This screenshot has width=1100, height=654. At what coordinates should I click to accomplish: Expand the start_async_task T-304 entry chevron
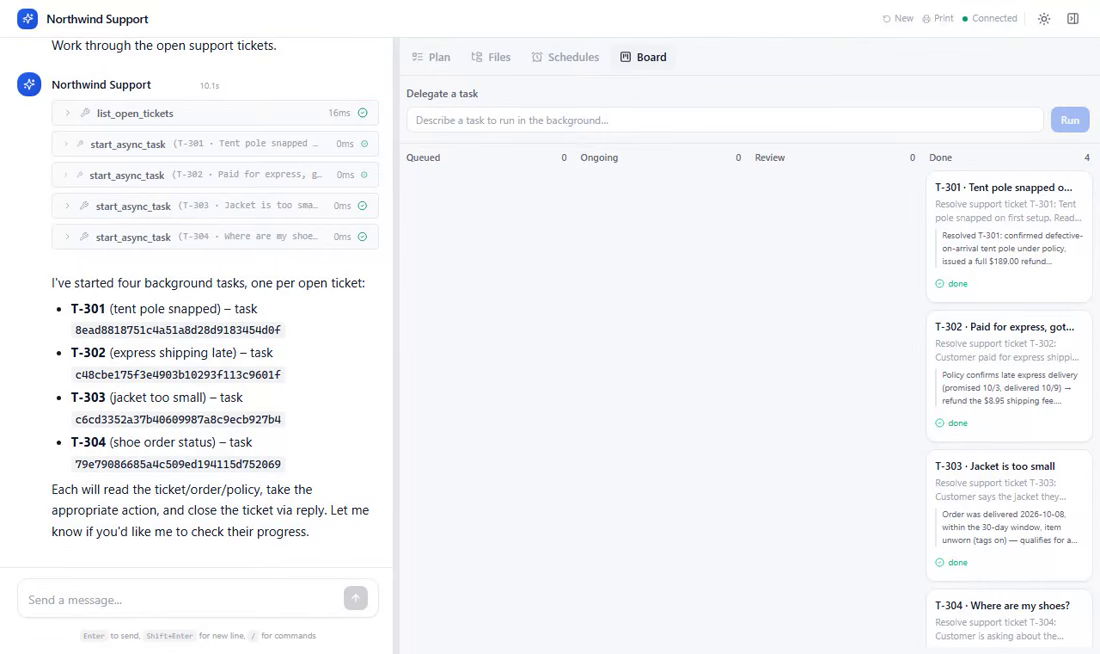click(67, 236)
